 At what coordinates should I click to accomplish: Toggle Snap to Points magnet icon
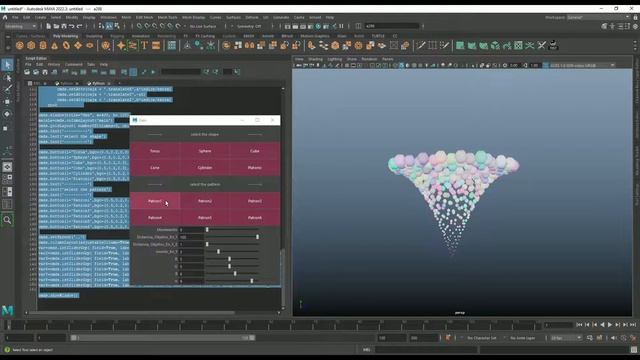[x=155, y=26]
